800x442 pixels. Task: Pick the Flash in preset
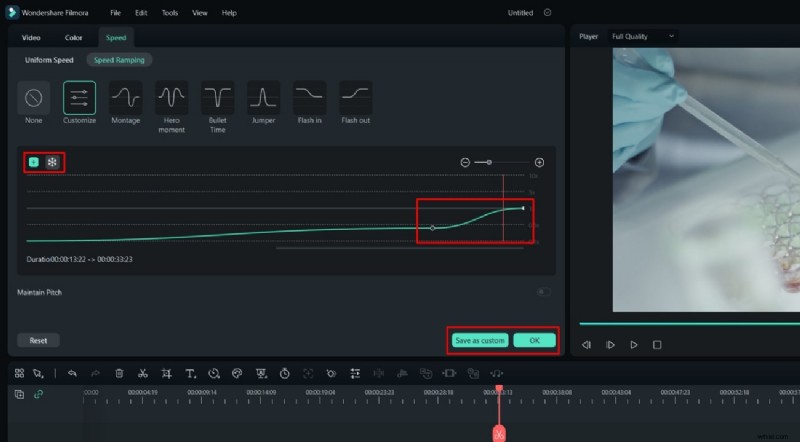309,98
